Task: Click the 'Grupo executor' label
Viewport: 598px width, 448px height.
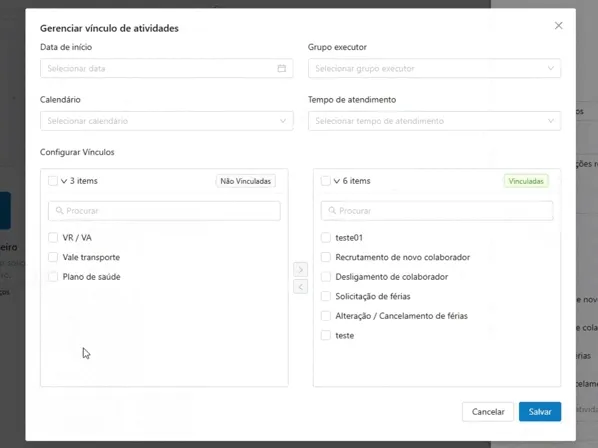Action: [337, 47]
